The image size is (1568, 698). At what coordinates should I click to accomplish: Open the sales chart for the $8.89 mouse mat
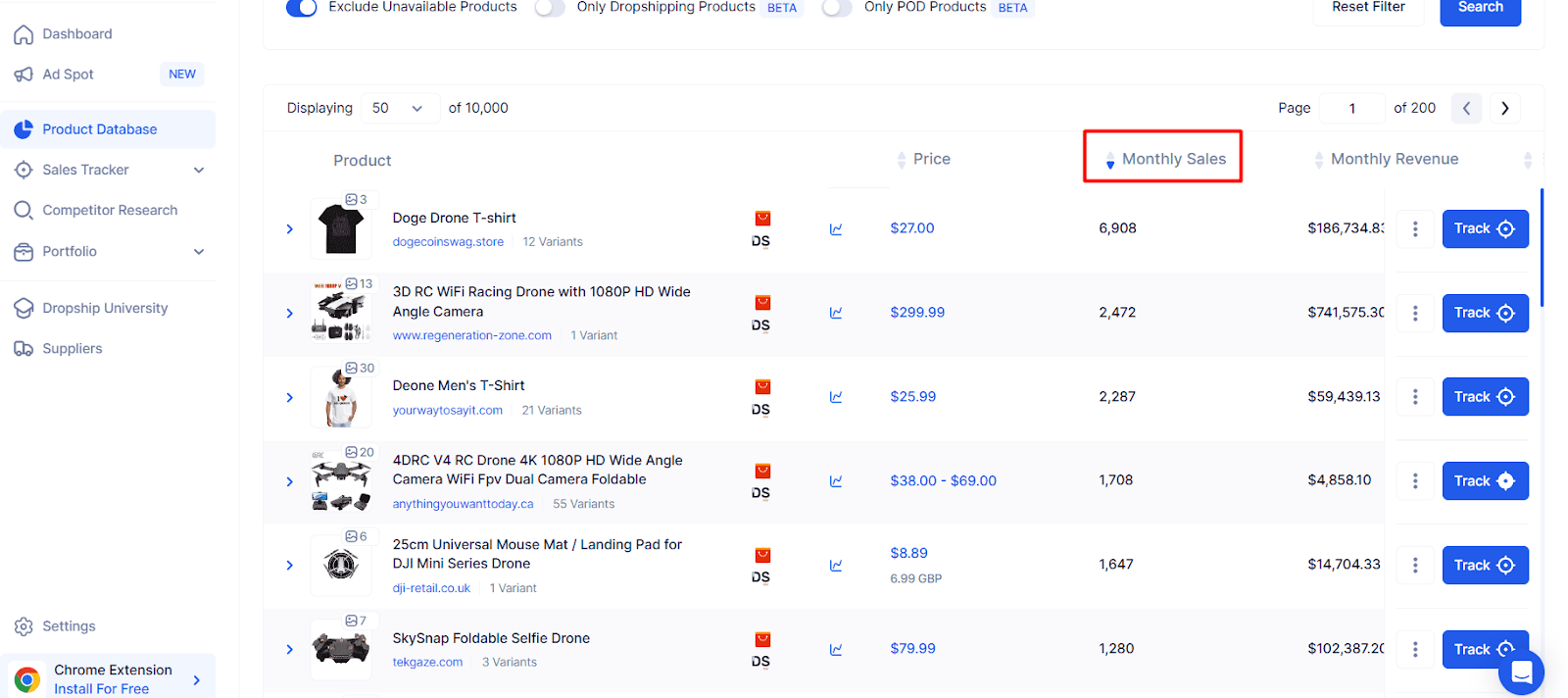point(836,566)
